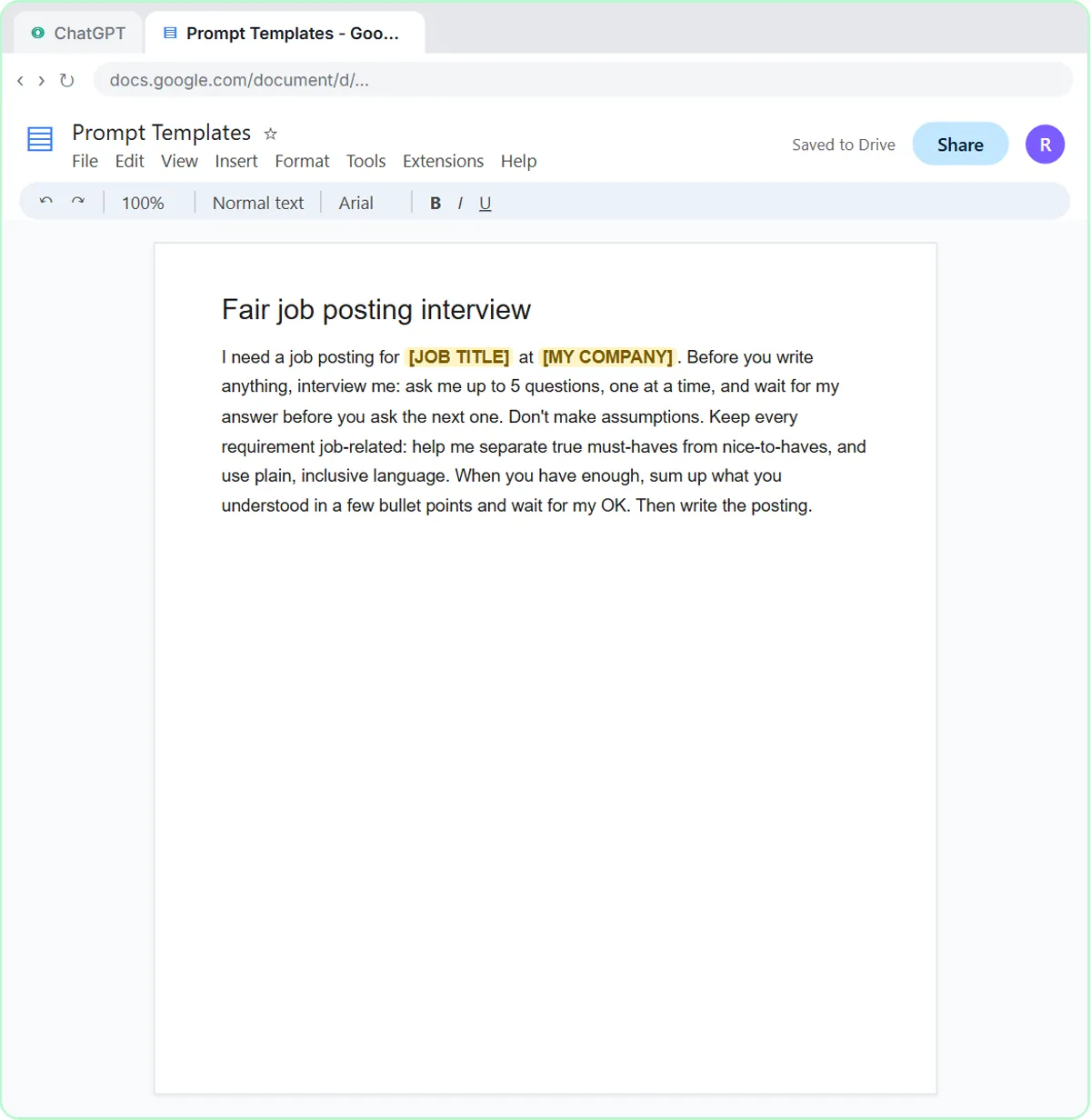1091x1120 pixels.
Task: Click the redo arrow in toolbar
Action: 78,201
